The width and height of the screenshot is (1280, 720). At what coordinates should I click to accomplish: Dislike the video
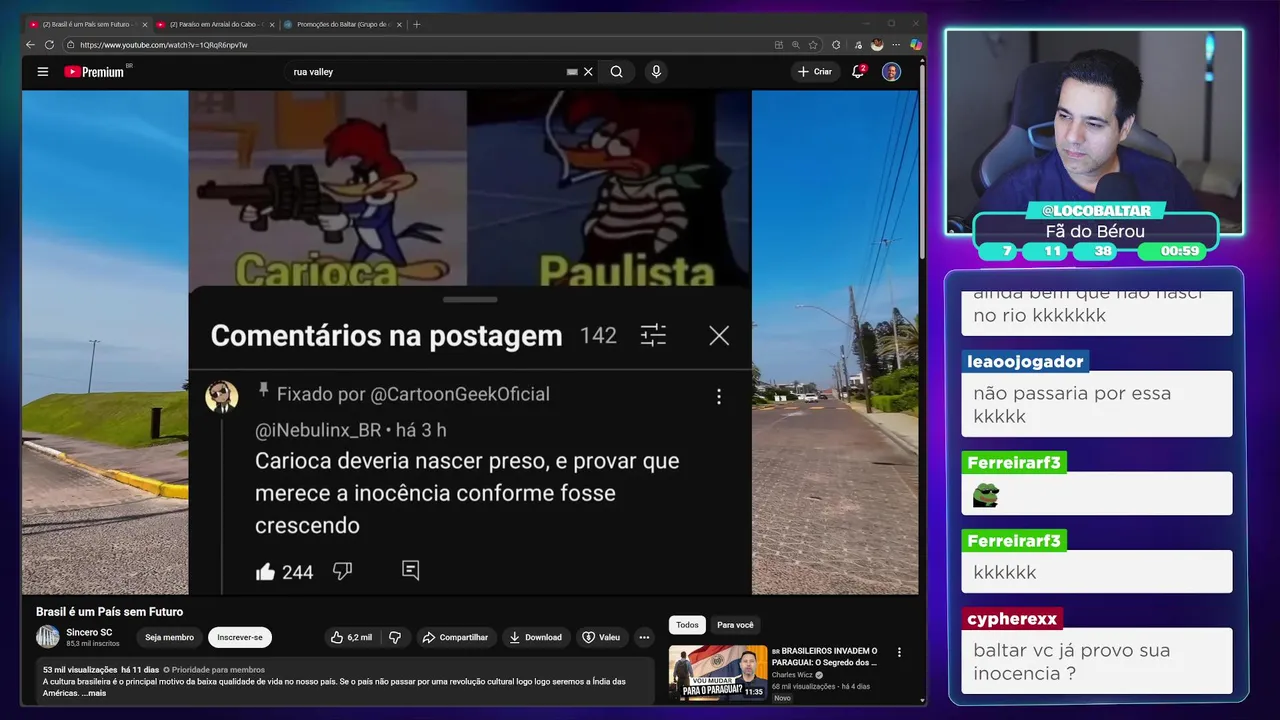pos(395,637)
